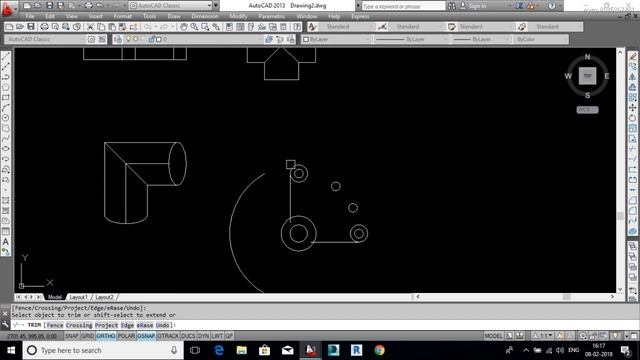The image size is (640, 360).
Task: Switch to the Layout2 tab
Action: pos(104,297)
